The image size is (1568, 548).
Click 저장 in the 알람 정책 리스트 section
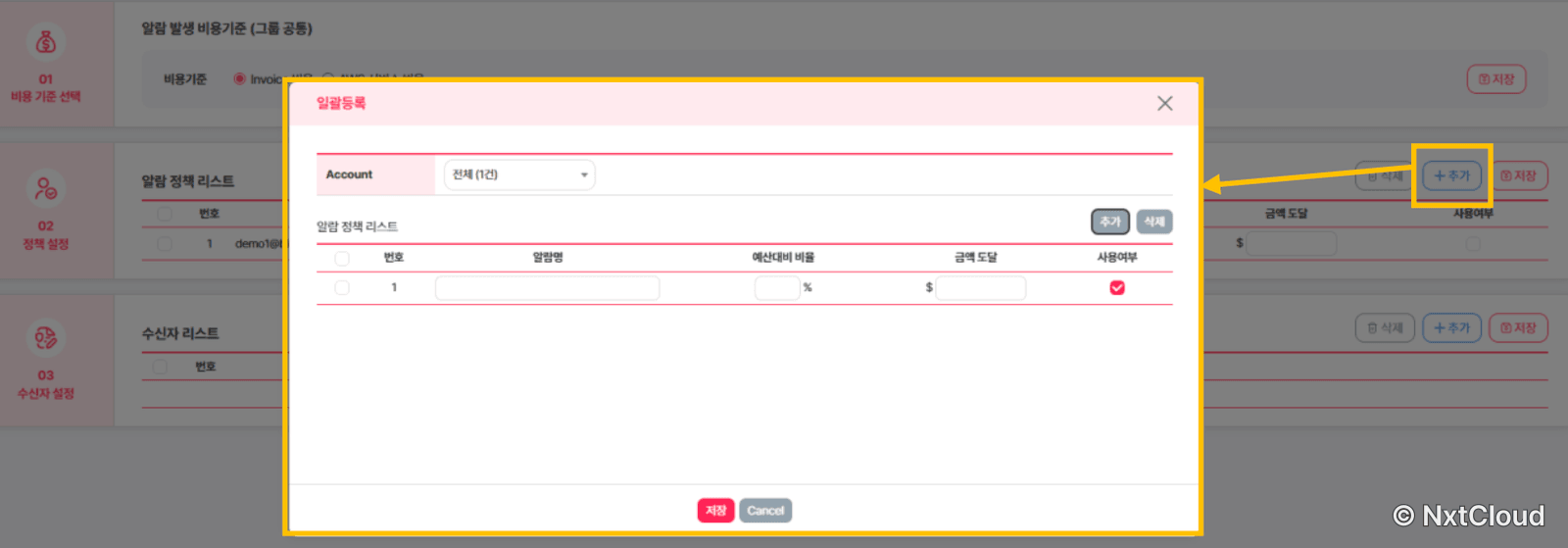click(x=1518, y=175)
